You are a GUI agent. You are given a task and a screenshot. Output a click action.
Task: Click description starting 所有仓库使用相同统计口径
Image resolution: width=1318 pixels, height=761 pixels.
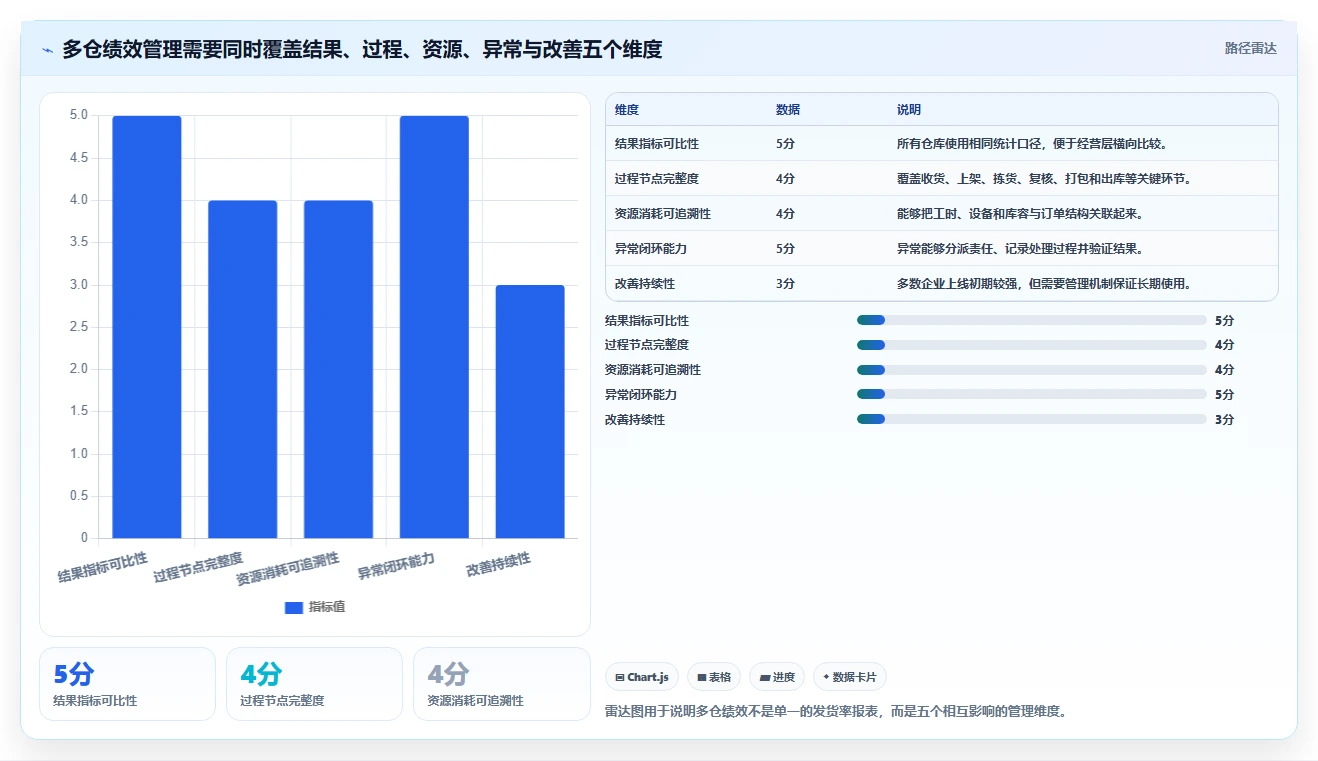1032,144
